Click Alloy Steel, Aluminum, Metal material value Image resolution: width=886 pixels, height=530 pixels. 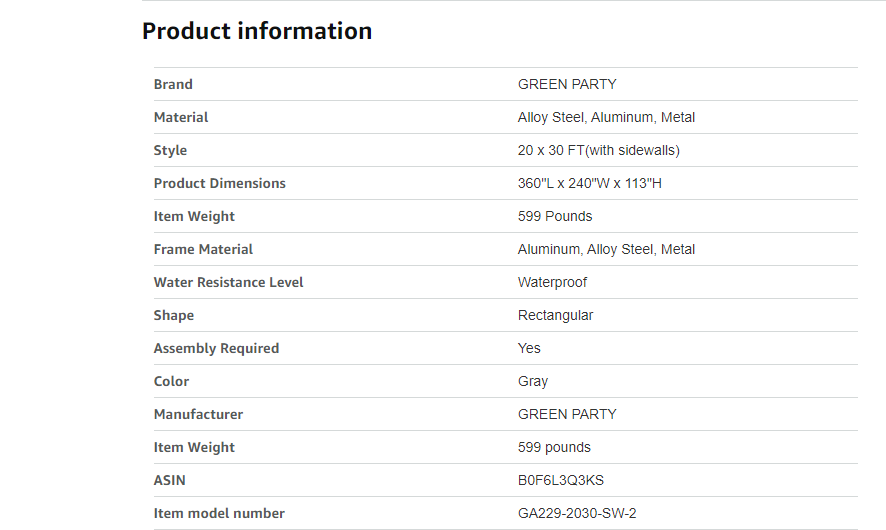point(606,117)
